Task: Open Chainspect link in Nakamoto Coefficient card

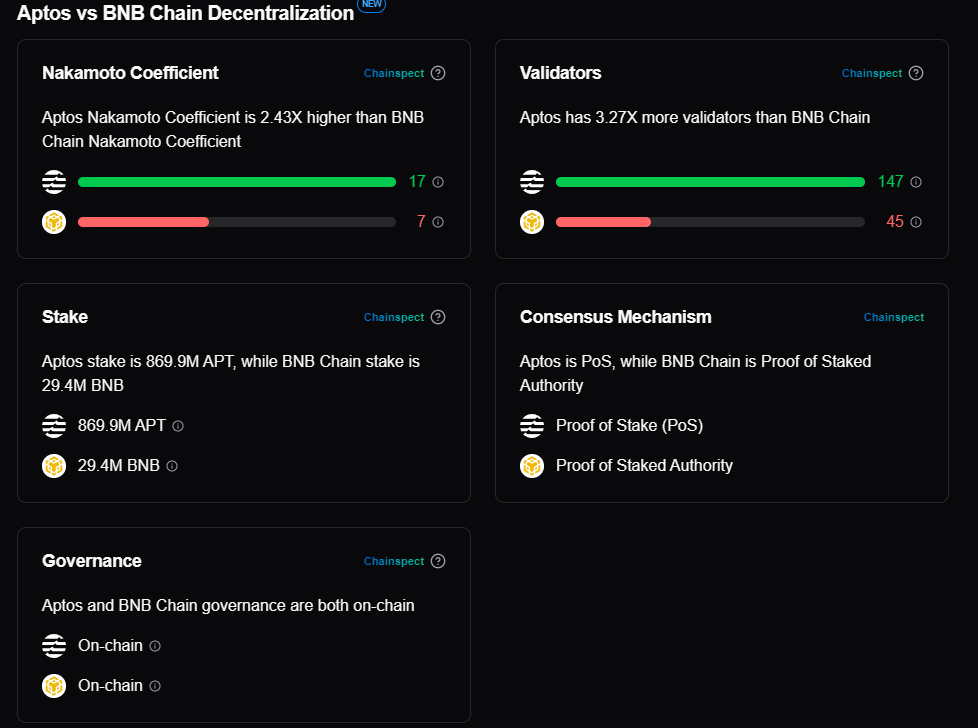Action: click(x=394, y=73)
